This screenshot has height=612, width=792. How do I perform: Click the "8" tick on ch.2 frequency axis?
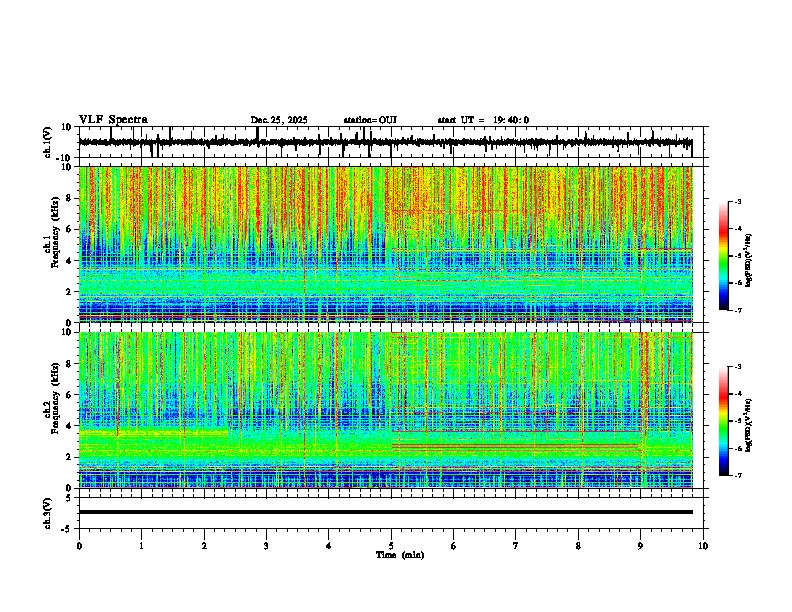pyautogui.click(x=69, y=364)
